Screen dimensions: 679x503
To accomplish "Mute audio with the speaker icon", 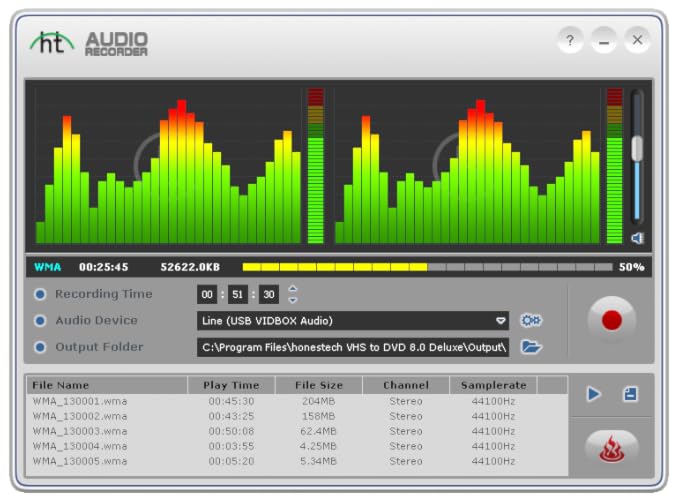I will [x=637, y=238].
